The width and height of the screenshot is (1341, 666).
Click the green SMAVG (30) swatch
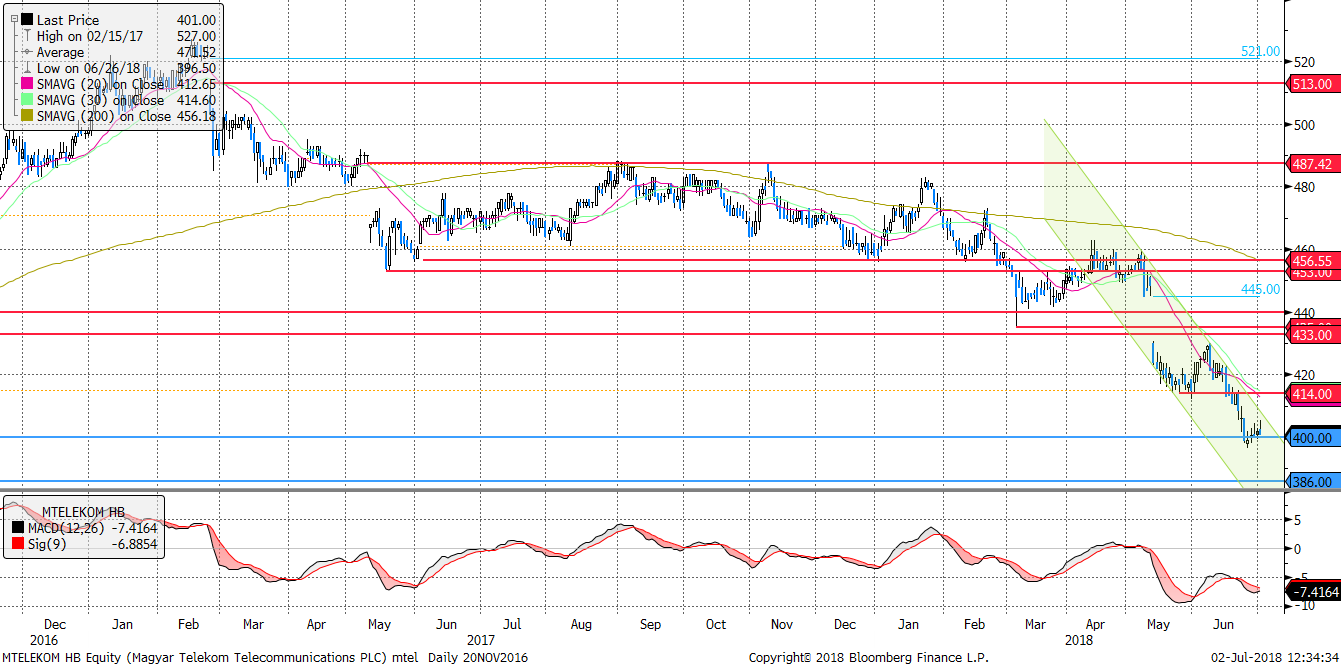pyautogui.click(x=26, y=100)
